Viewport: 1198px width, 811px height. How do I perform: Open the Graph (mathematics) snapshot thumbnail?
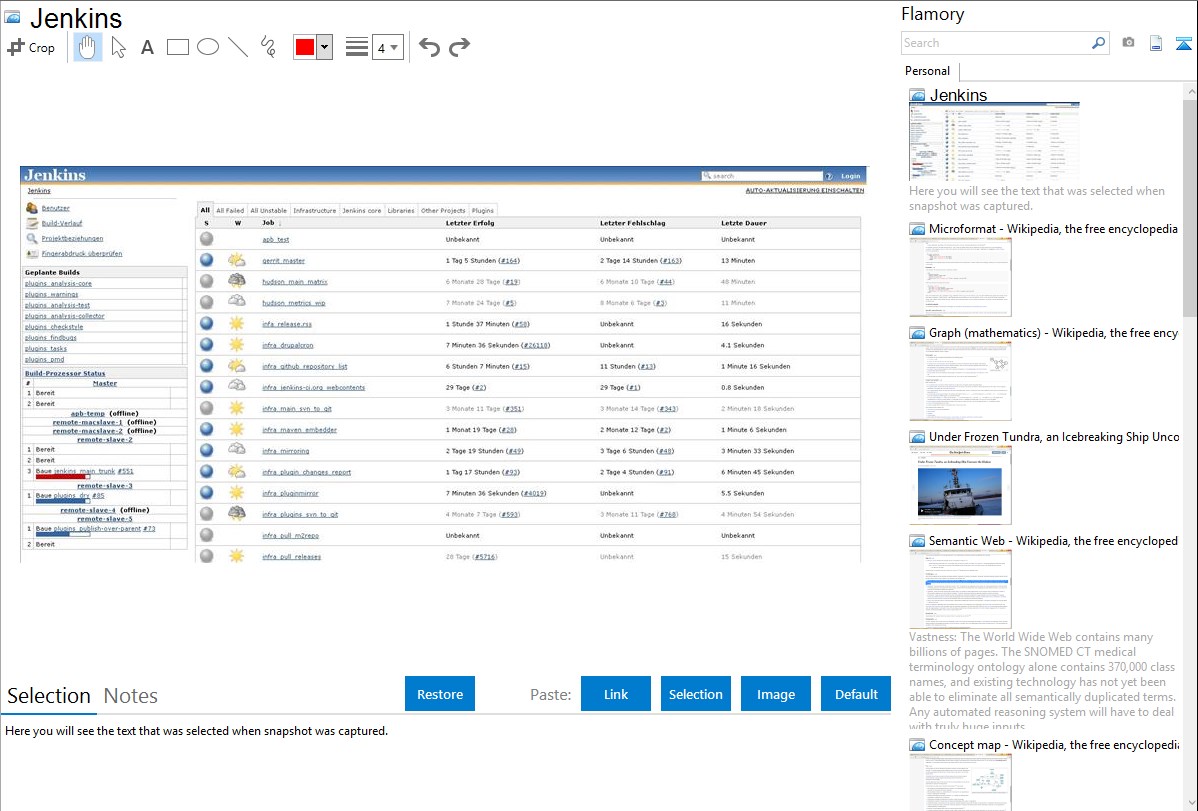960,381
